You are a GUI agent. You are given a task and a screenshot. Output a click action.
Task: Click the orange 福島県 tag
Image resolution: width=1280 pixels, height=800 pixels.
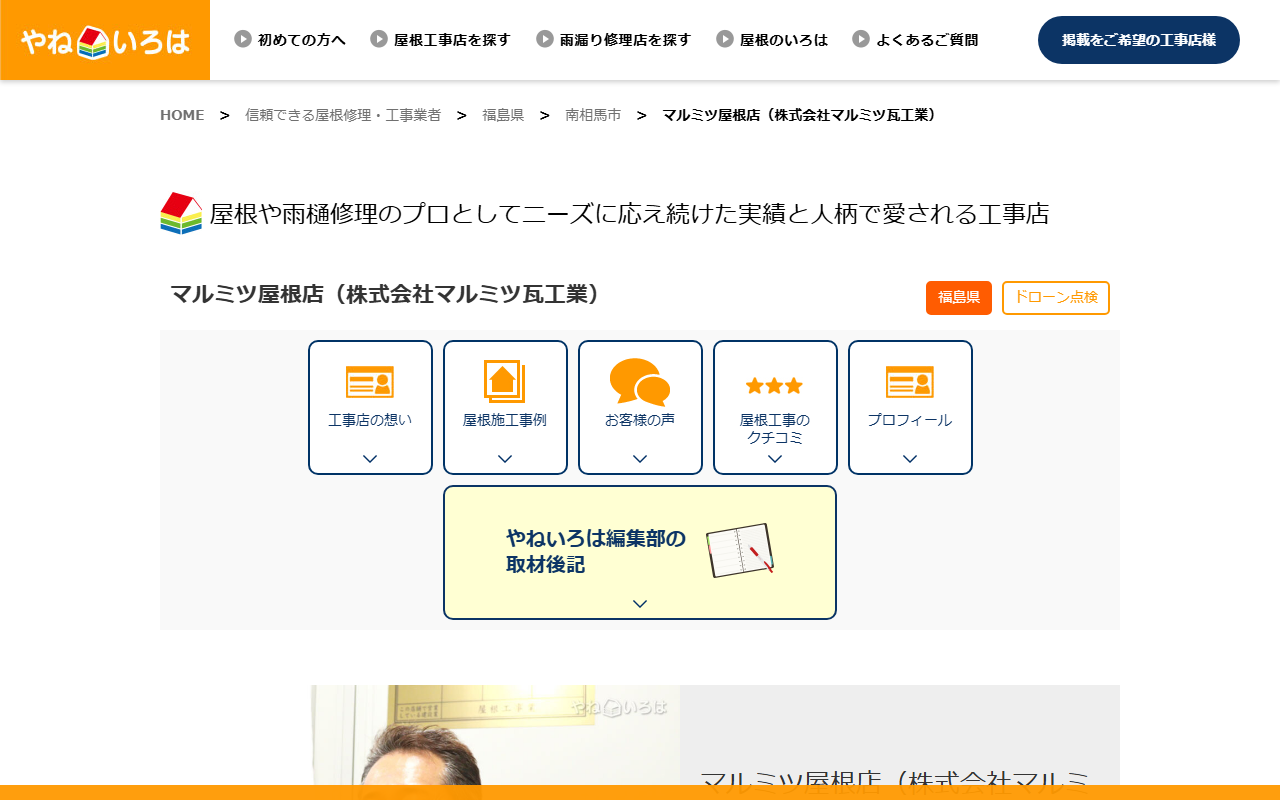pyautogui.click(x=959, y=298)
